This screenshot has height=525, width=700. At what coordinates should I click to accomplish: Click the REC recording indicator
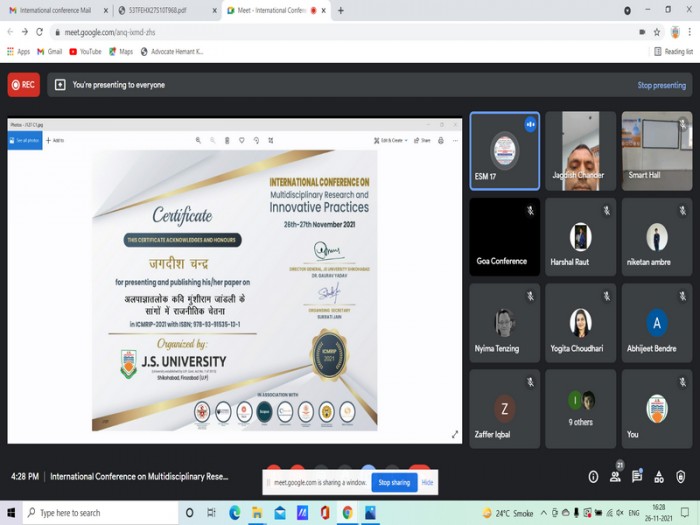24,85
